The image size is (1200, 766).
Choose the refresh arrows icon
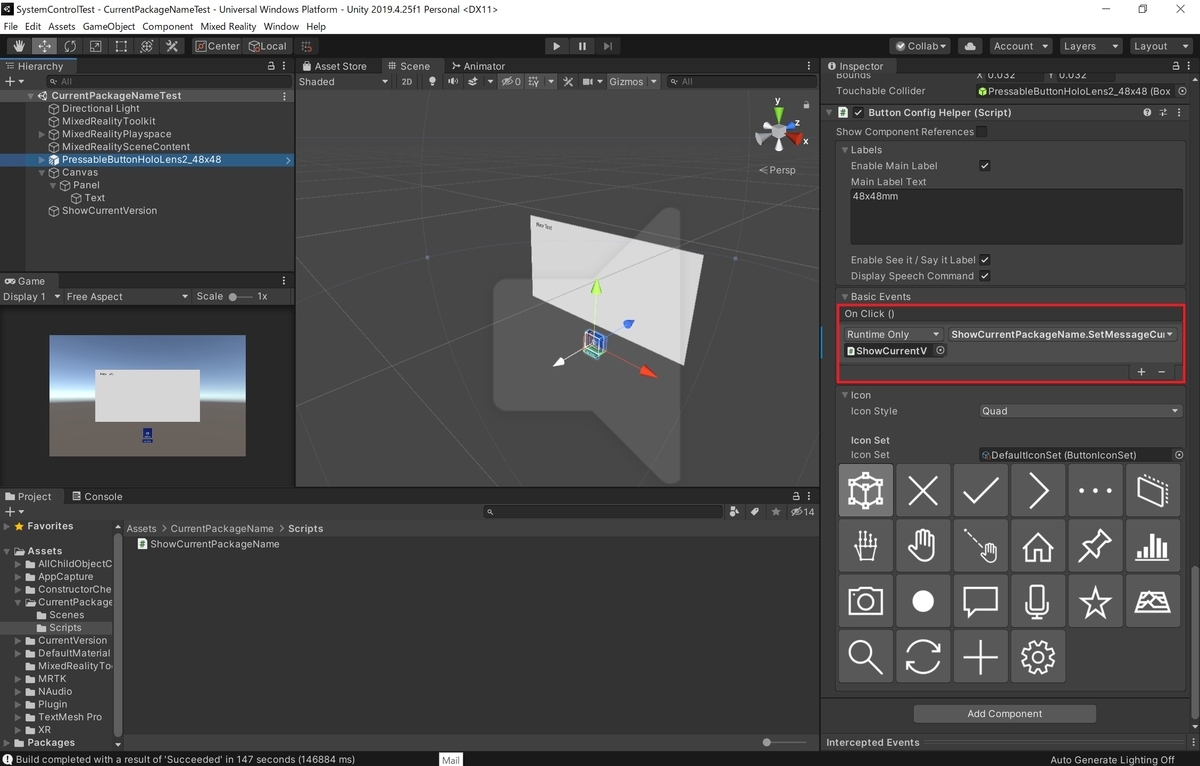pos(923,657)
